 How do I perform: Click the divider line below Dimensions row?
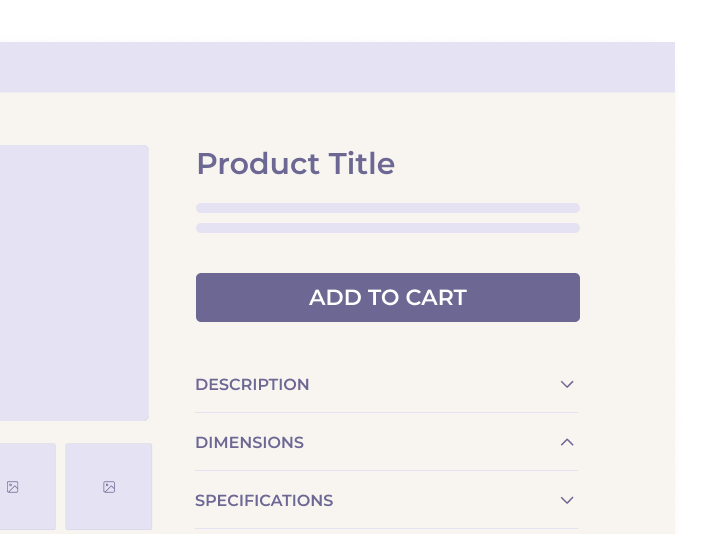[386, 470]
